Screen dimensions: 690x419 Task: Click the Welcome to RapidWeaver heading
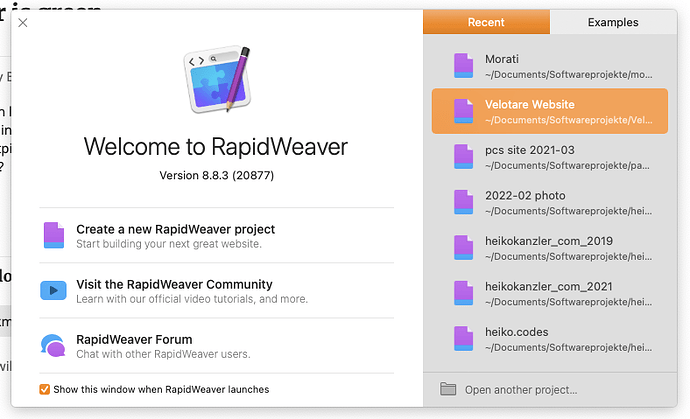(216, 147)
